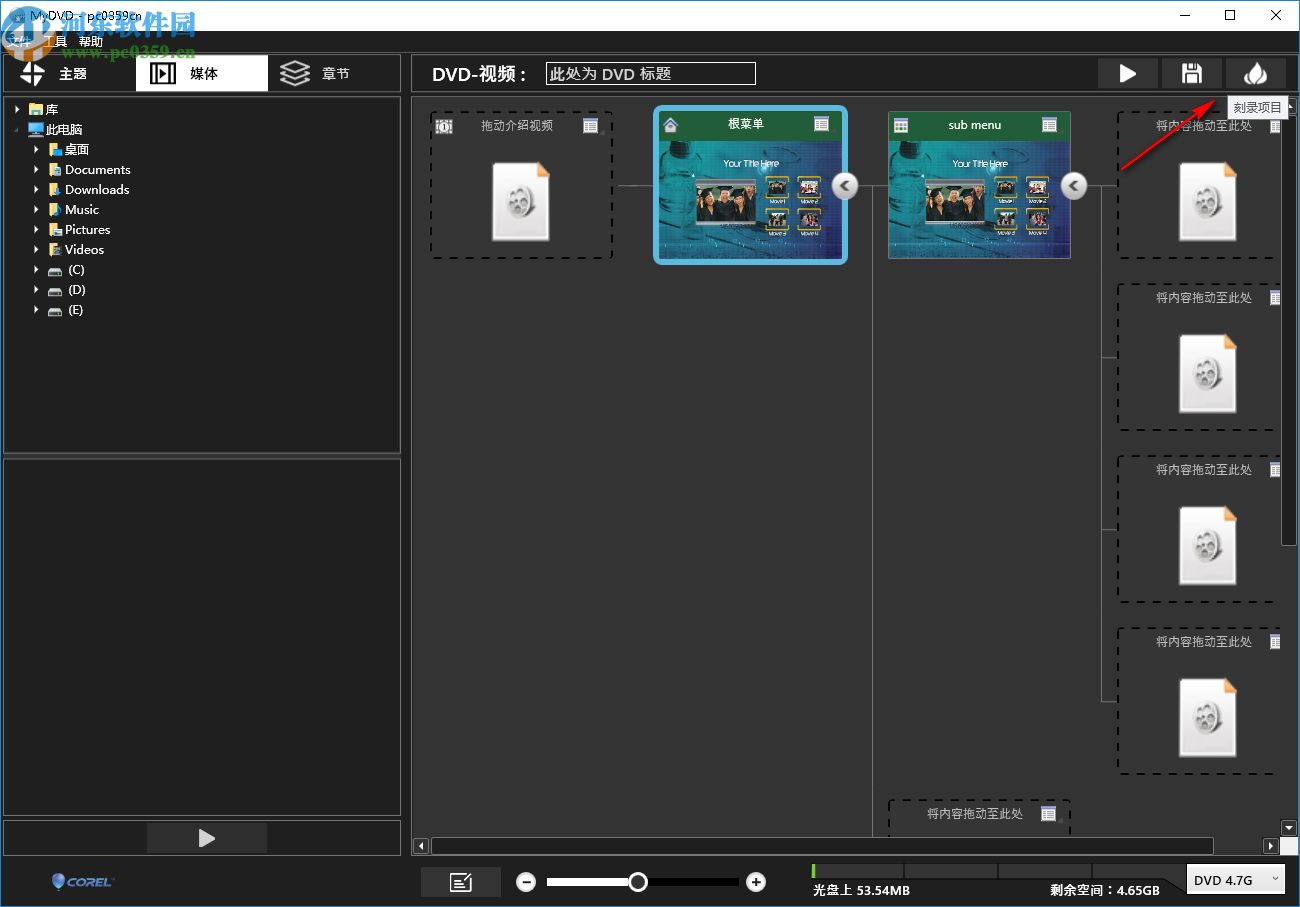The width and height of the screenshot is (1300, 907).
Task: Expand the Pictures folder
Action: 36,229
